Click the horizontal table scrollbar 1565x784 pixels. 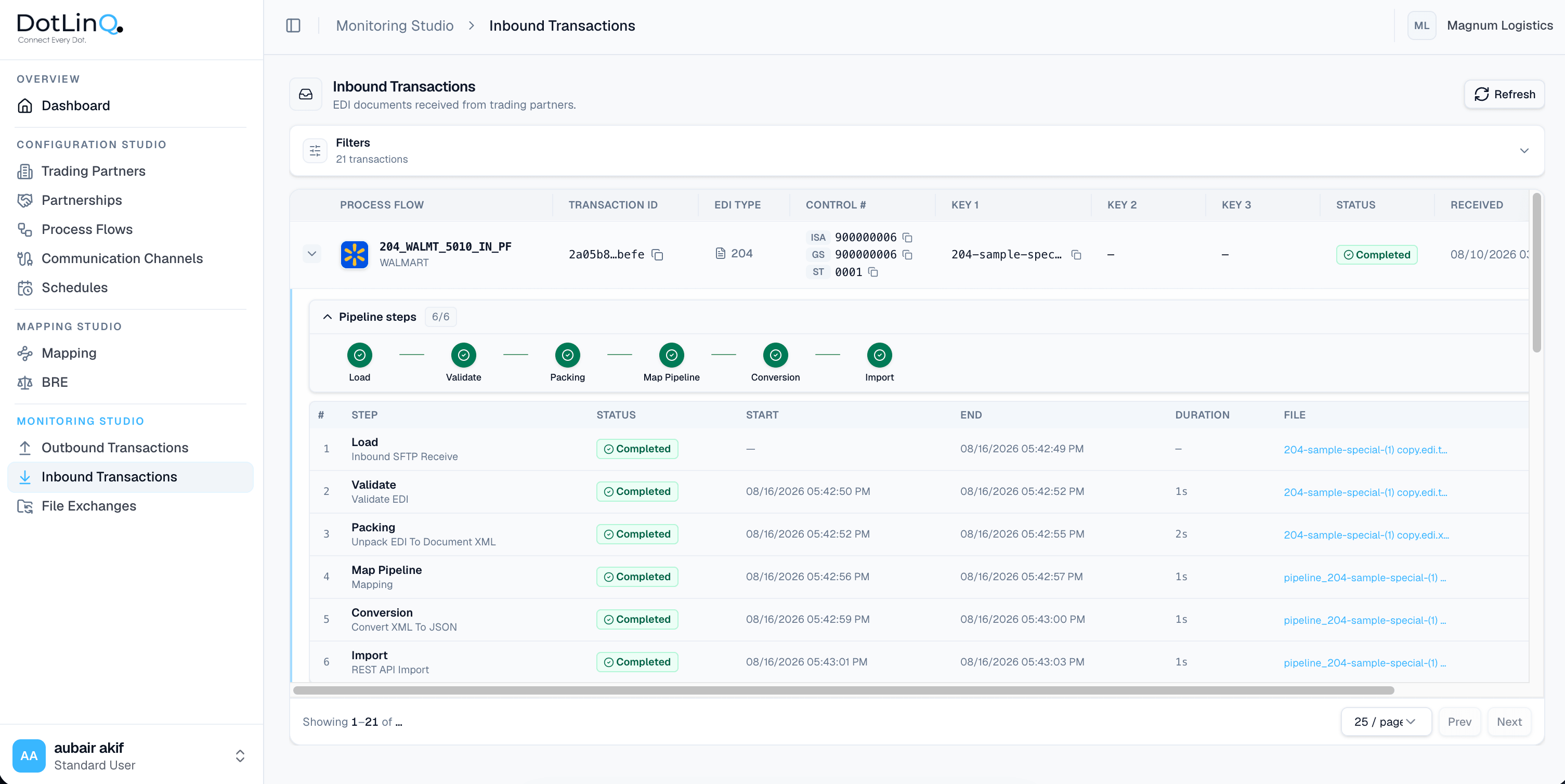843,690
